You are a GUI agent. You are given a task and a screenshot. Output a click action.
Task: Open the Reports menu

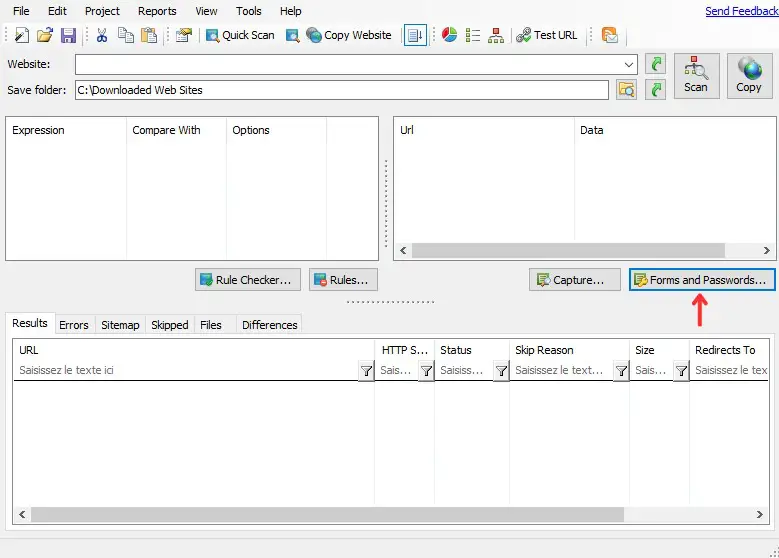coord(157,11)
